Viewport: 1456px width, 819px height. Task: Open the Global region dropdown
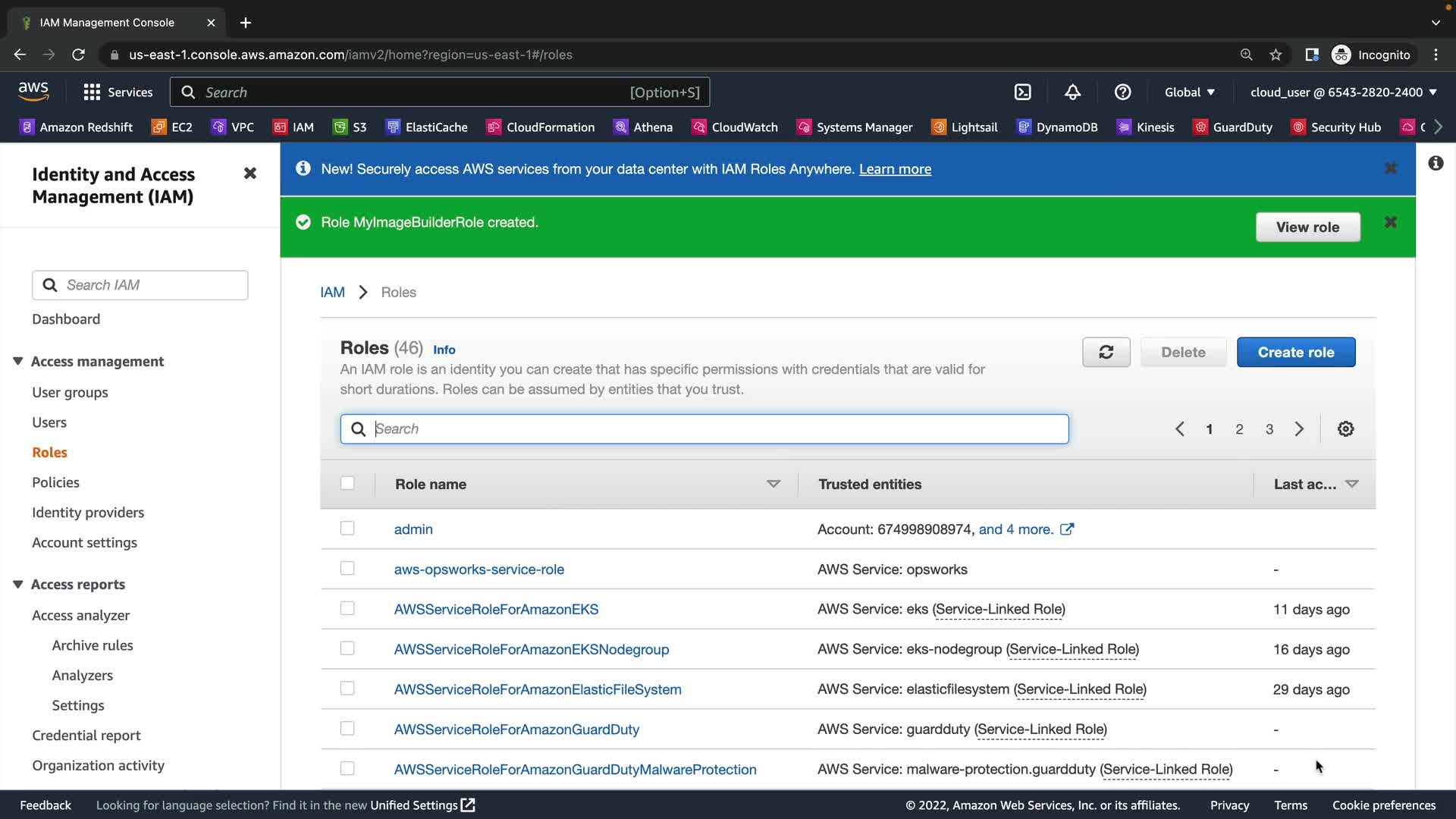click(x=1189, y=92)
